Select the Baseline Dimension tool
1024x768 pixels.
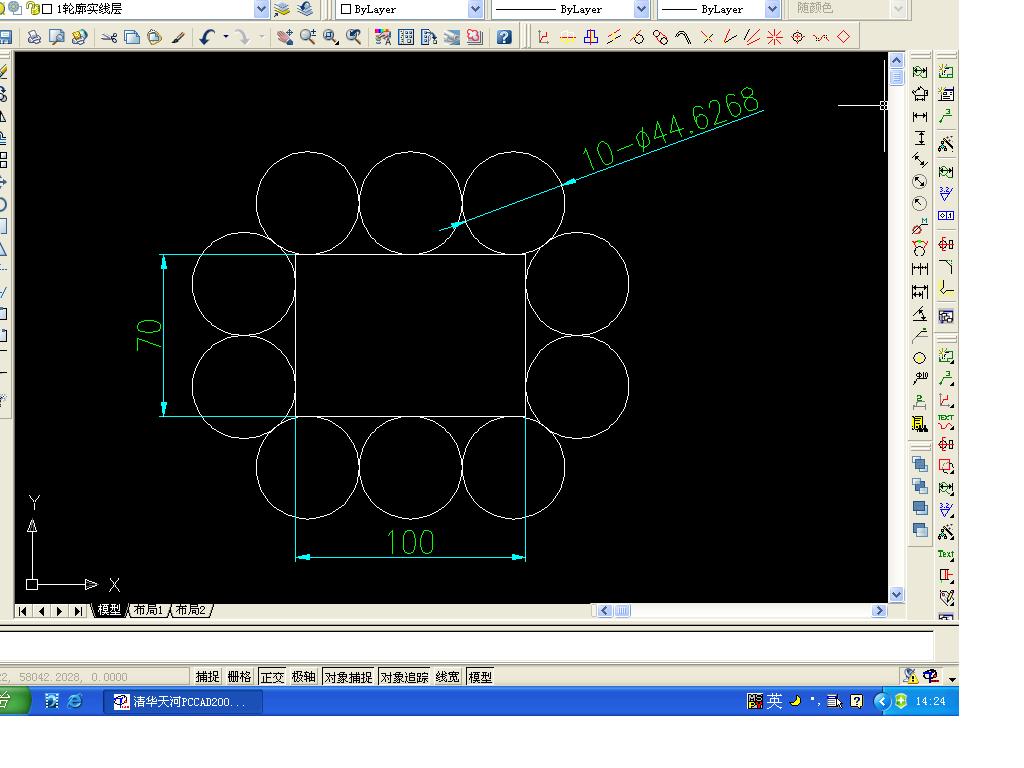920,291
